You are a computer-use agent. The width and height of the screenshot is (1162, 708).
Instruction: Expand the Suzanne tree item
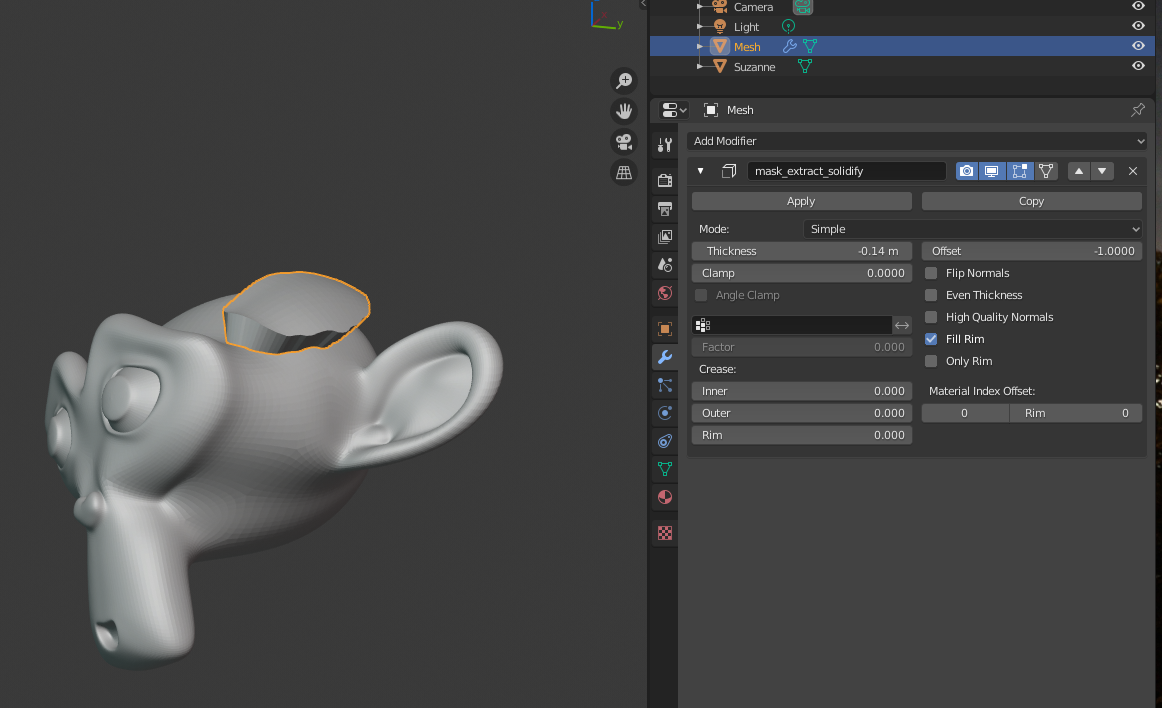pos(700,67)
